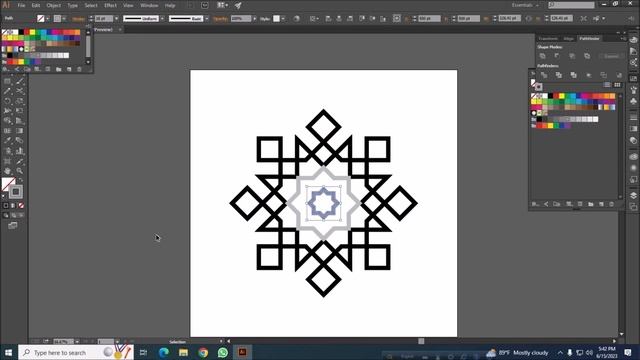Screen dimensions: 640x360
Task: Select the Scale tool
Action: coord(20,101)
